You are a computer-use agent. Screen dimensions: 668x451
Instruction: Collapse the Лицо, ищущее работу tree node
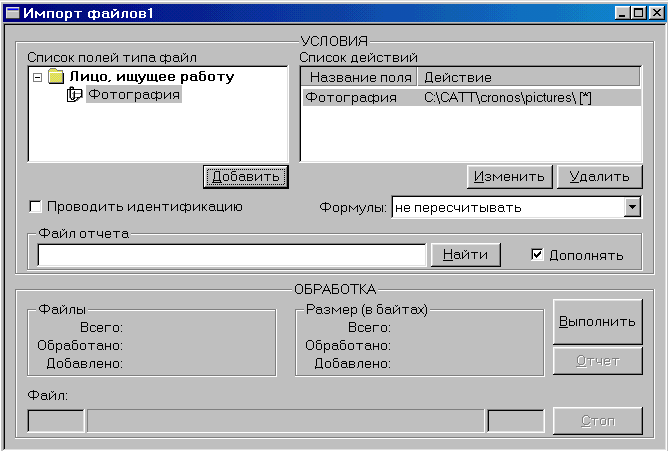37,78
